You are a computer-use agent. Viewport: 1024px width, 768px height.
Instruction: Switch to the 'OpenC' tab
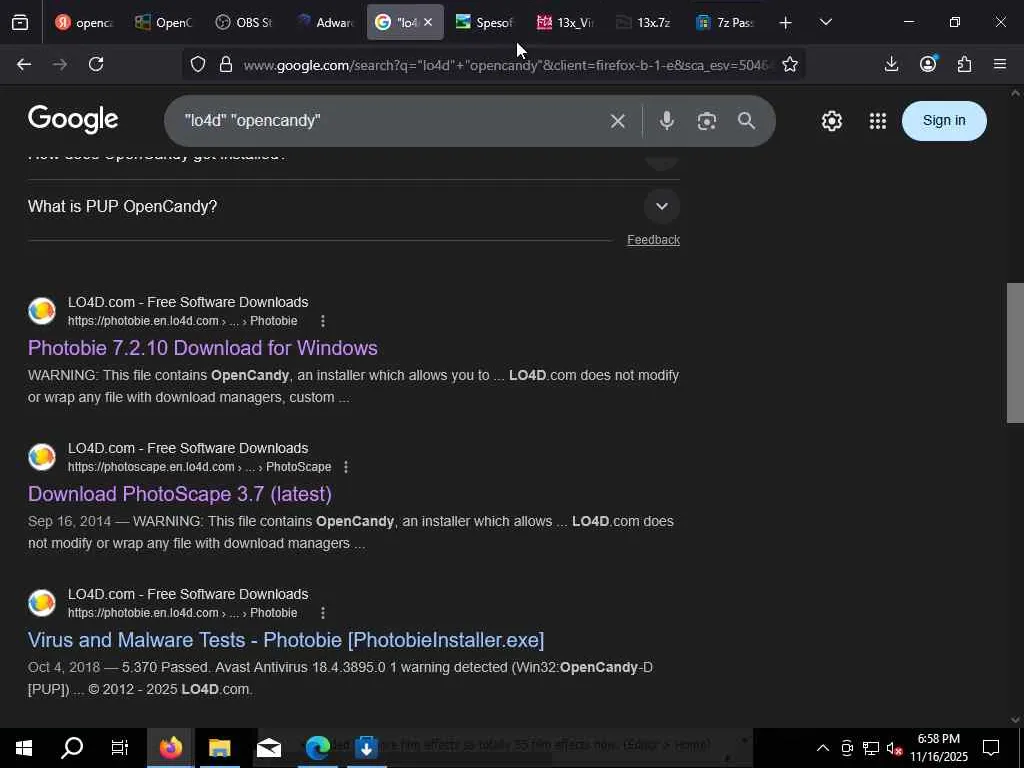tap(164, 22)
